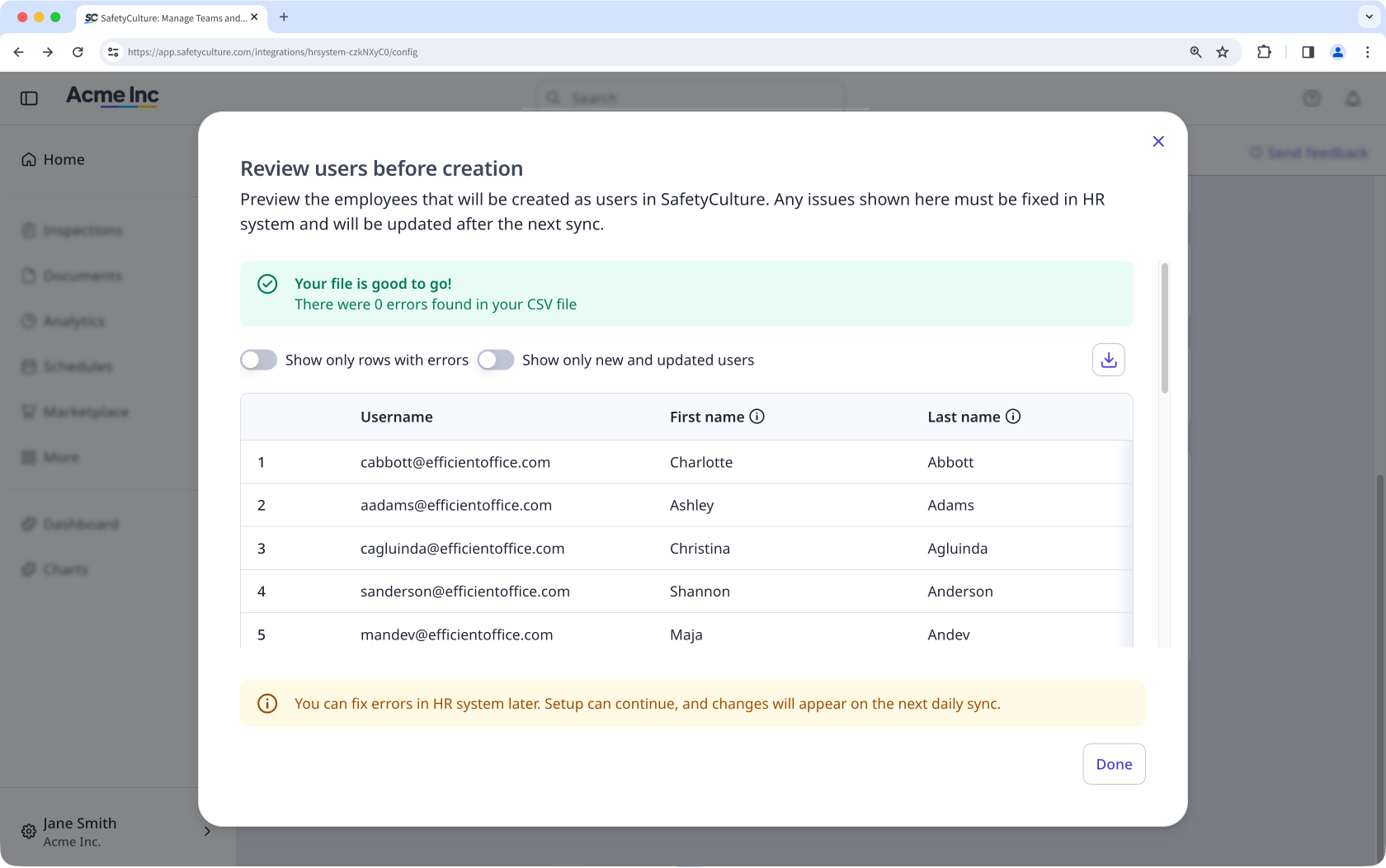This screenshot has height=868, width=1386.
Task: Click the settings gear next to Jane Smith
Action: (29, 831)
